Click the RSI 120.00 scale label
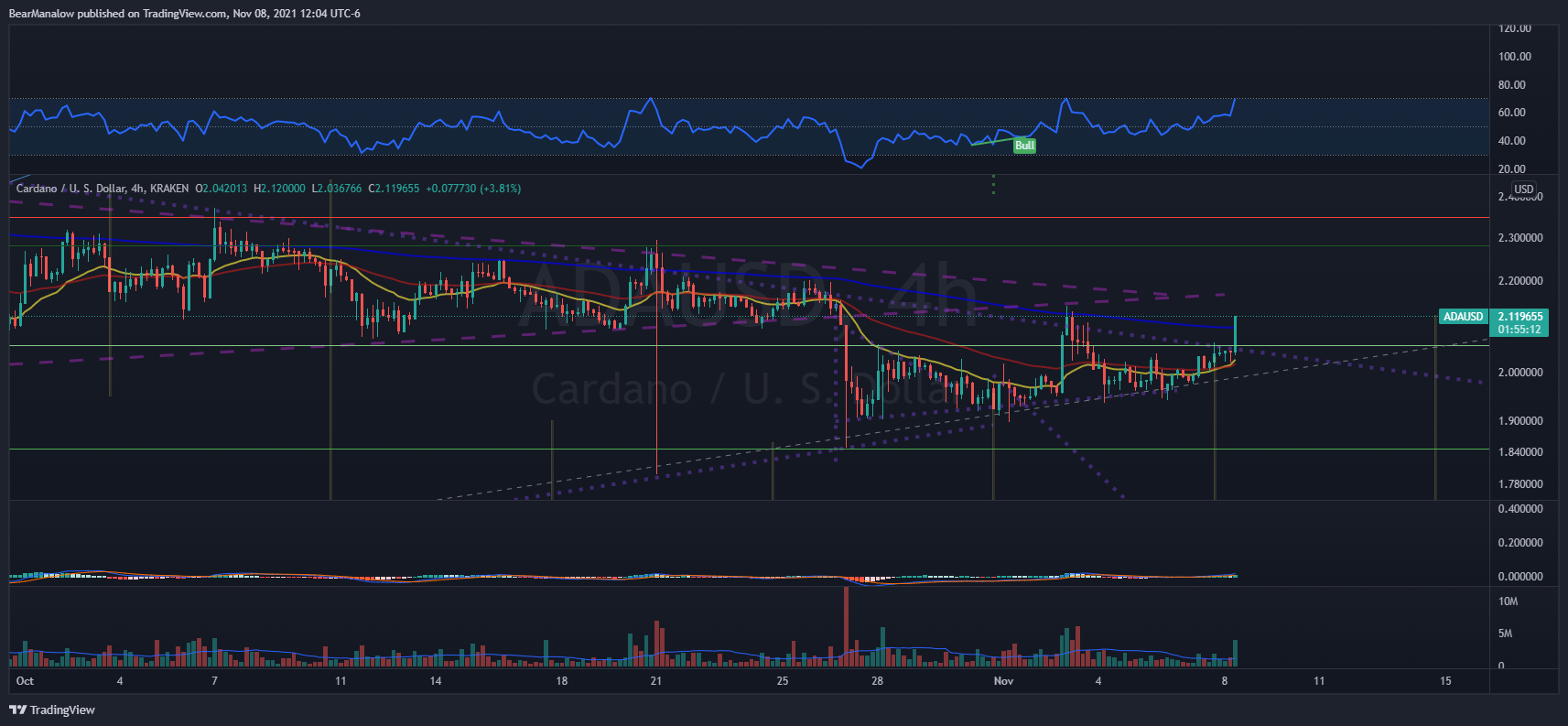 (1515, 28)
